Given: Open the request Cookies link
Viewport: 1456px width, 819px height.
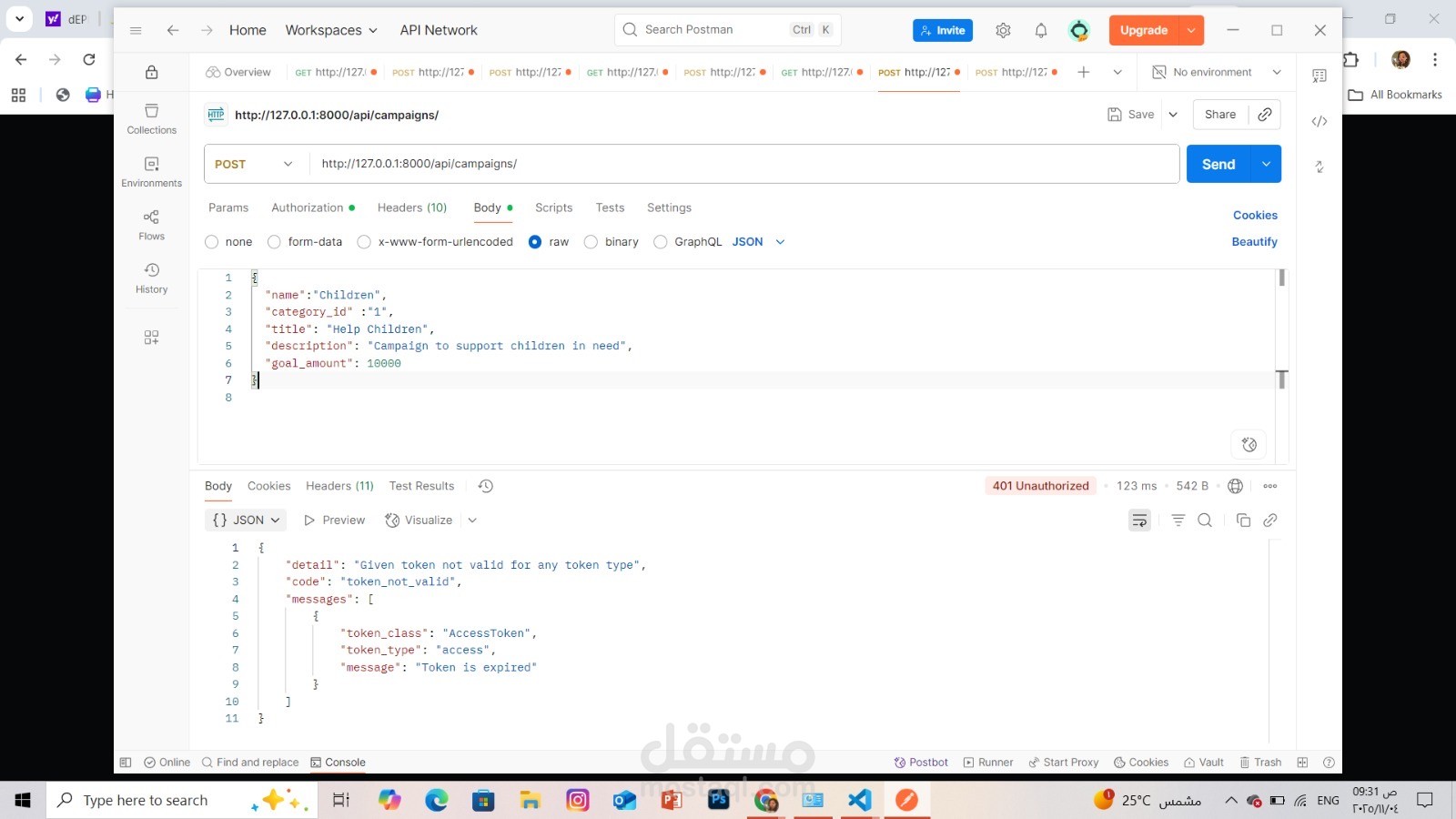Looking at the screenshot, I should pyautogui.click(x=1255, y=216).
